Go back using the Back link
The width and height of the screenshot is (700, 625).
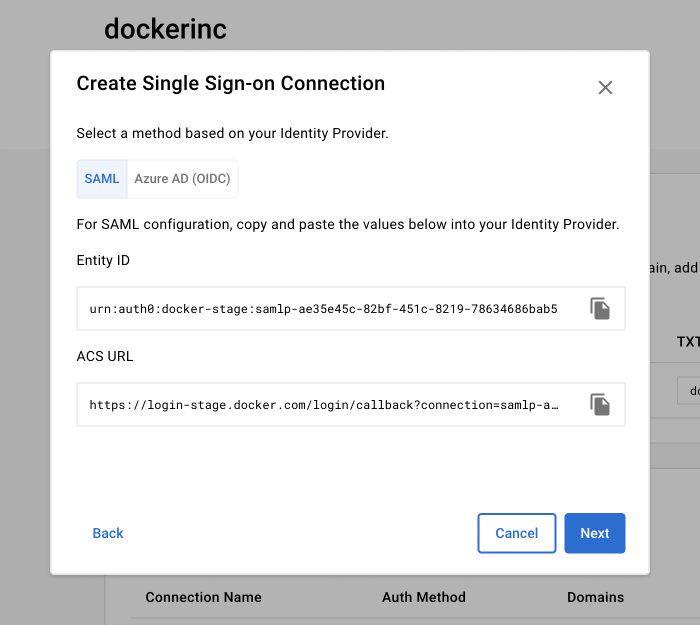(108, 533)
